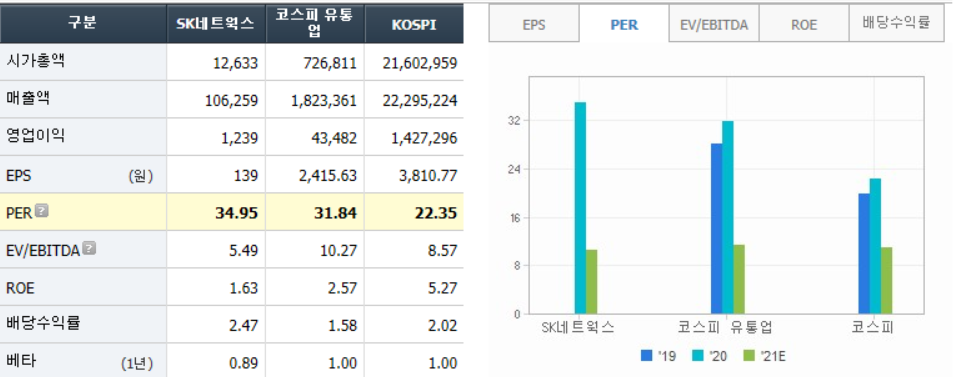This screenshot has height=377, width=956.
Task: Click the (원) unit label
Action: coord(141,176)
